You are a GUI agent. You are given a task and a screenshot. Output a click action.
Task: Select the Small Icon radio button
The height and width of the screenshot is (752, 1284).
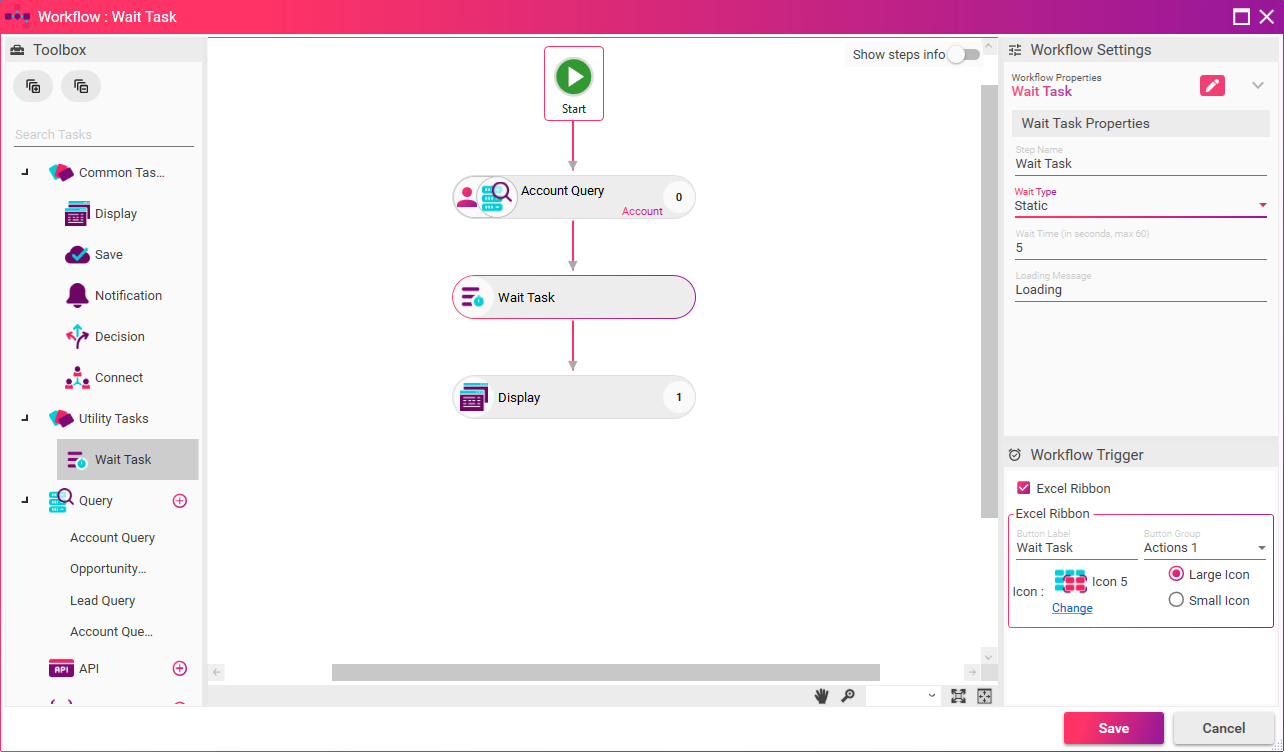[x=1176, y=600]
